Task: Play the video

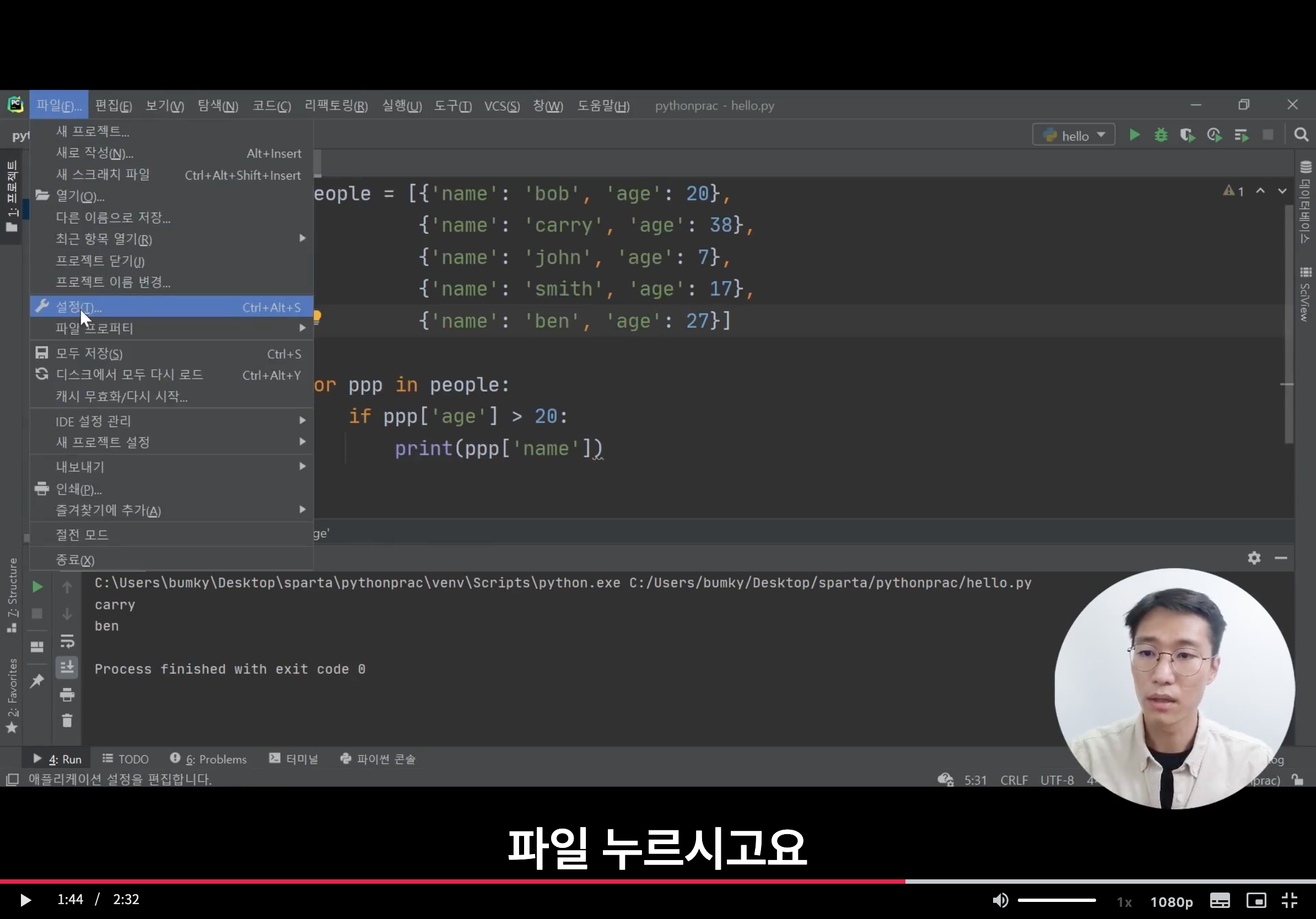Action: click(25, 900)
